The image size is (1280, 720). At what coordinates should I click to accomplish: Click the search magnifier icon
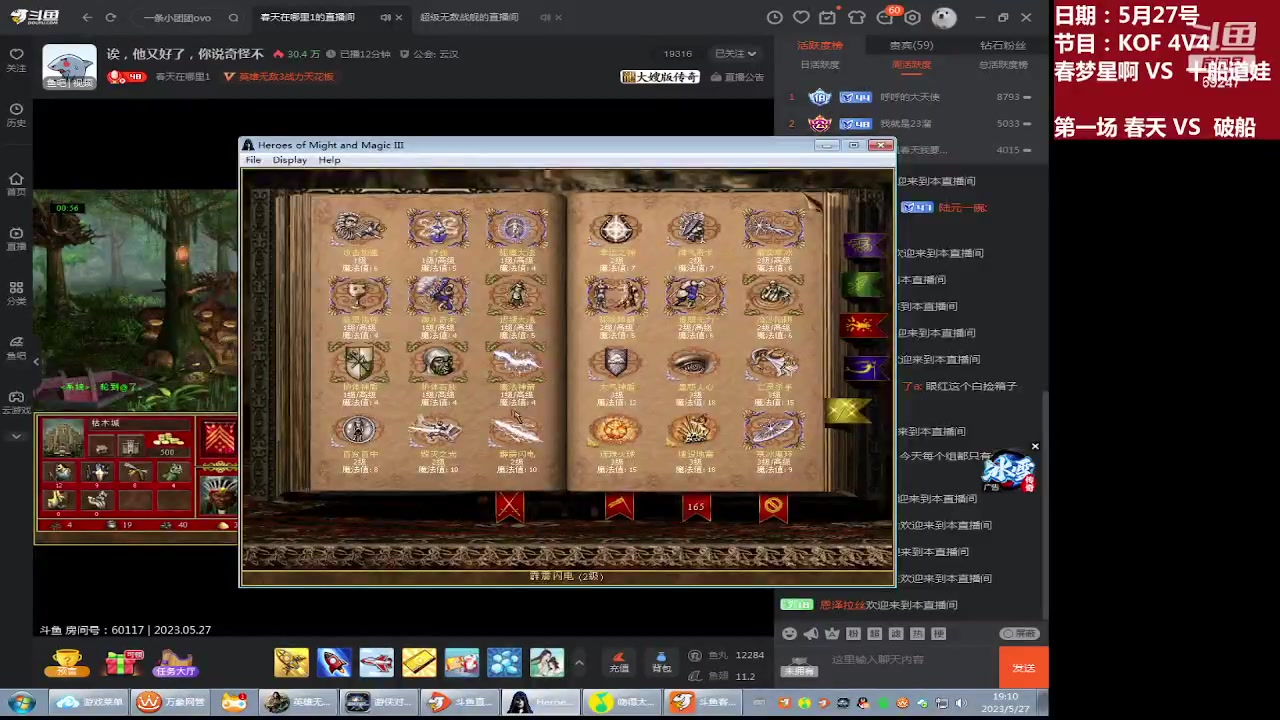(x=233, y=17)
